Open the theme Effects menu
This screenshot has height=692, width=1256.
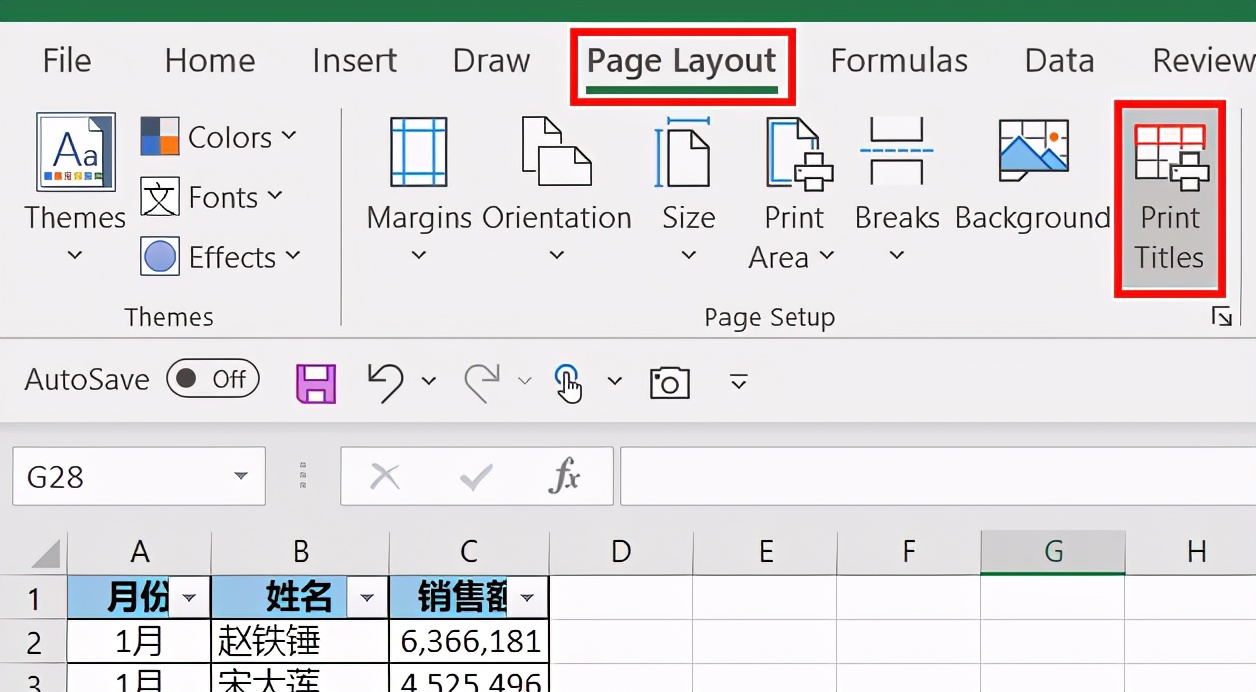point(220,257)
